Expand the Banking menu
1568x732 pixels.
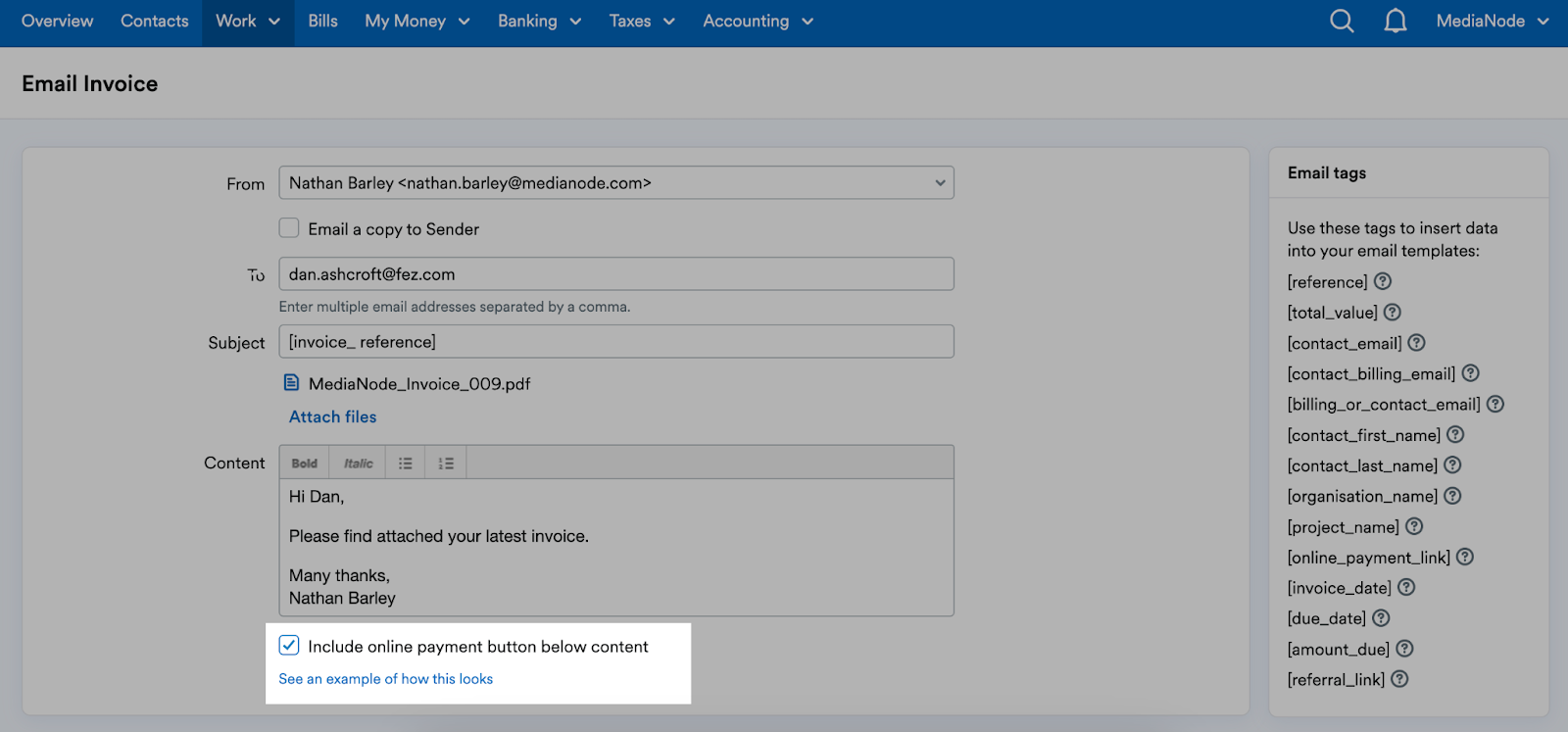[x=539, y=22]
